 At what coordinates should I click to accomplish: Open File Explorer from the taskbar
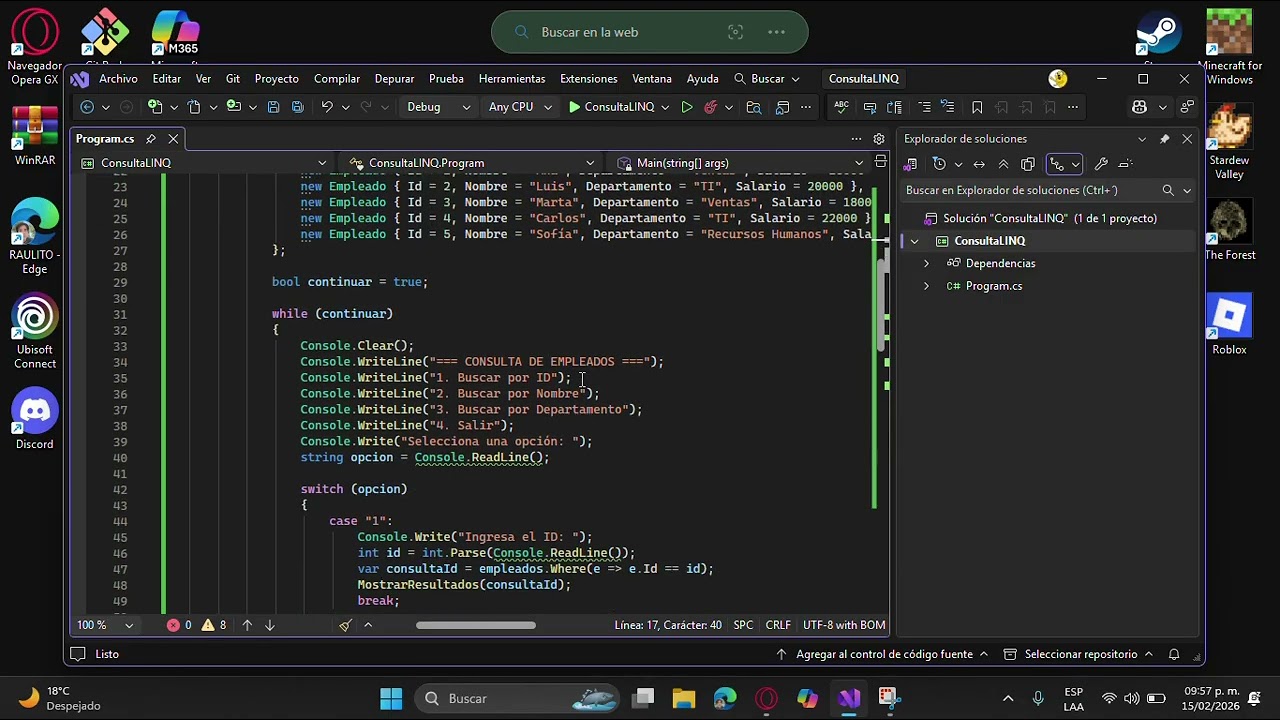click(x=683, y=698)
